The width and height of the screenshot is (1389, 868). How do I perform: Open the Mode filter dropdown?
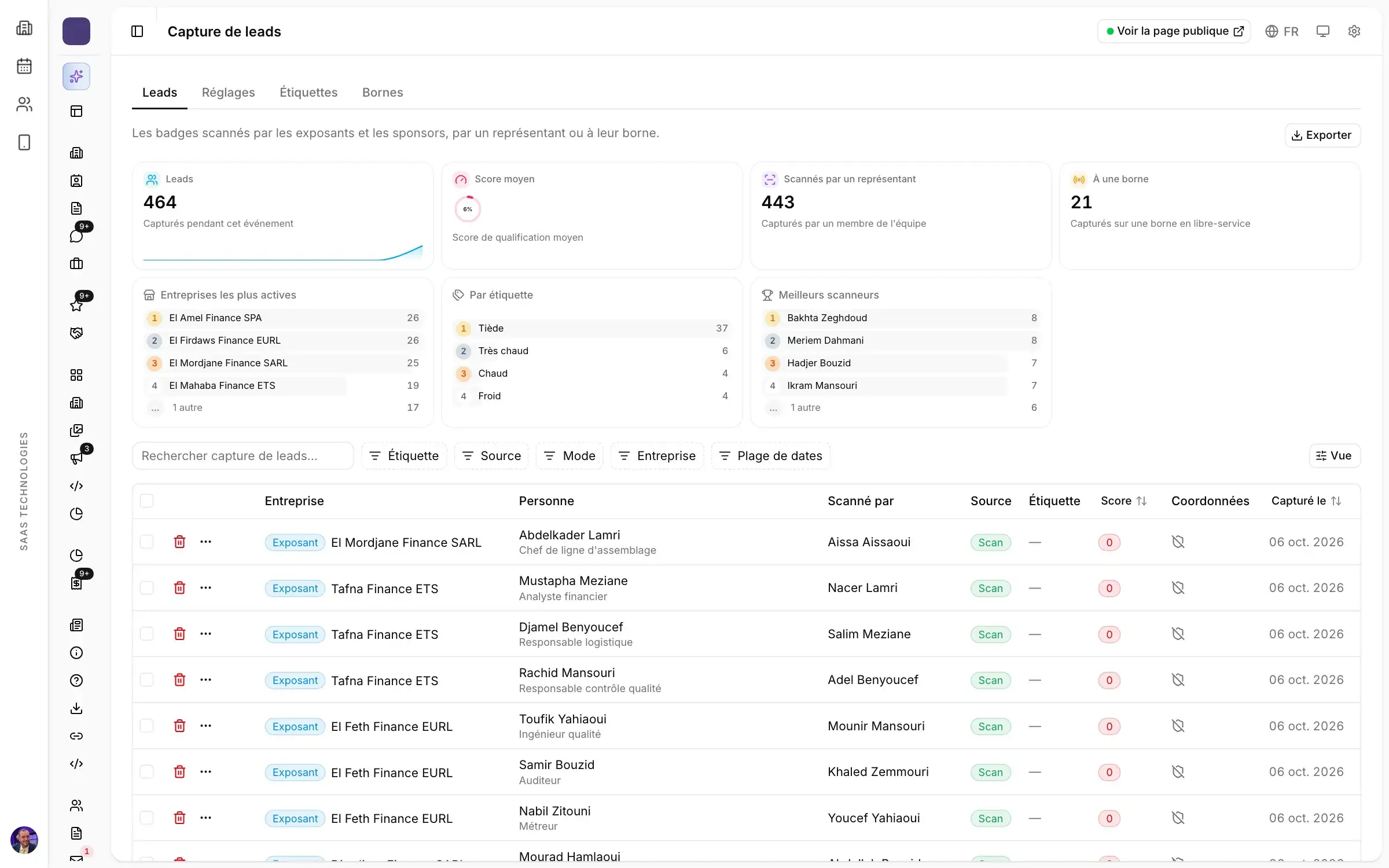tap(569, 456)
